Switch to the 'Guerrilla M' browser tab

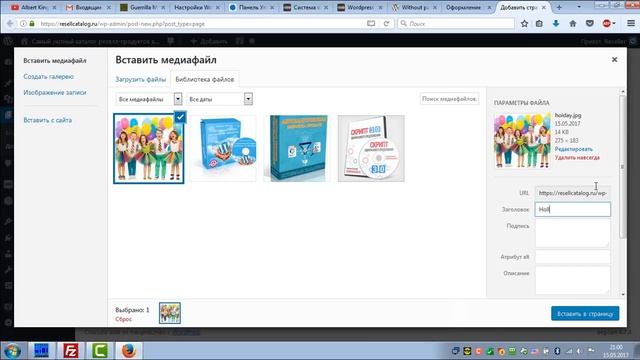pyautogui.click(x=143, y=7)
